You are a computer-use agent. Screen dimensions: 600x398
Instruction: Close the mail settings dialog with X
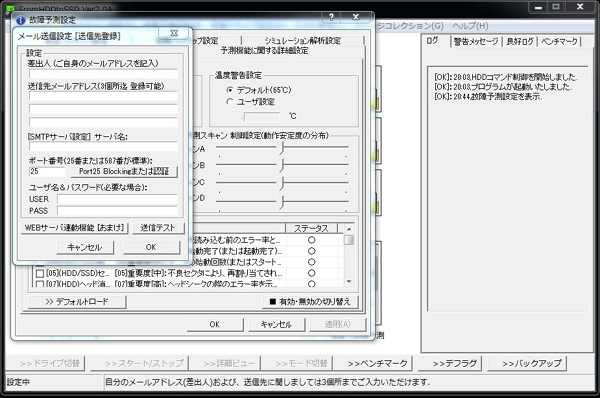[174, 33]
